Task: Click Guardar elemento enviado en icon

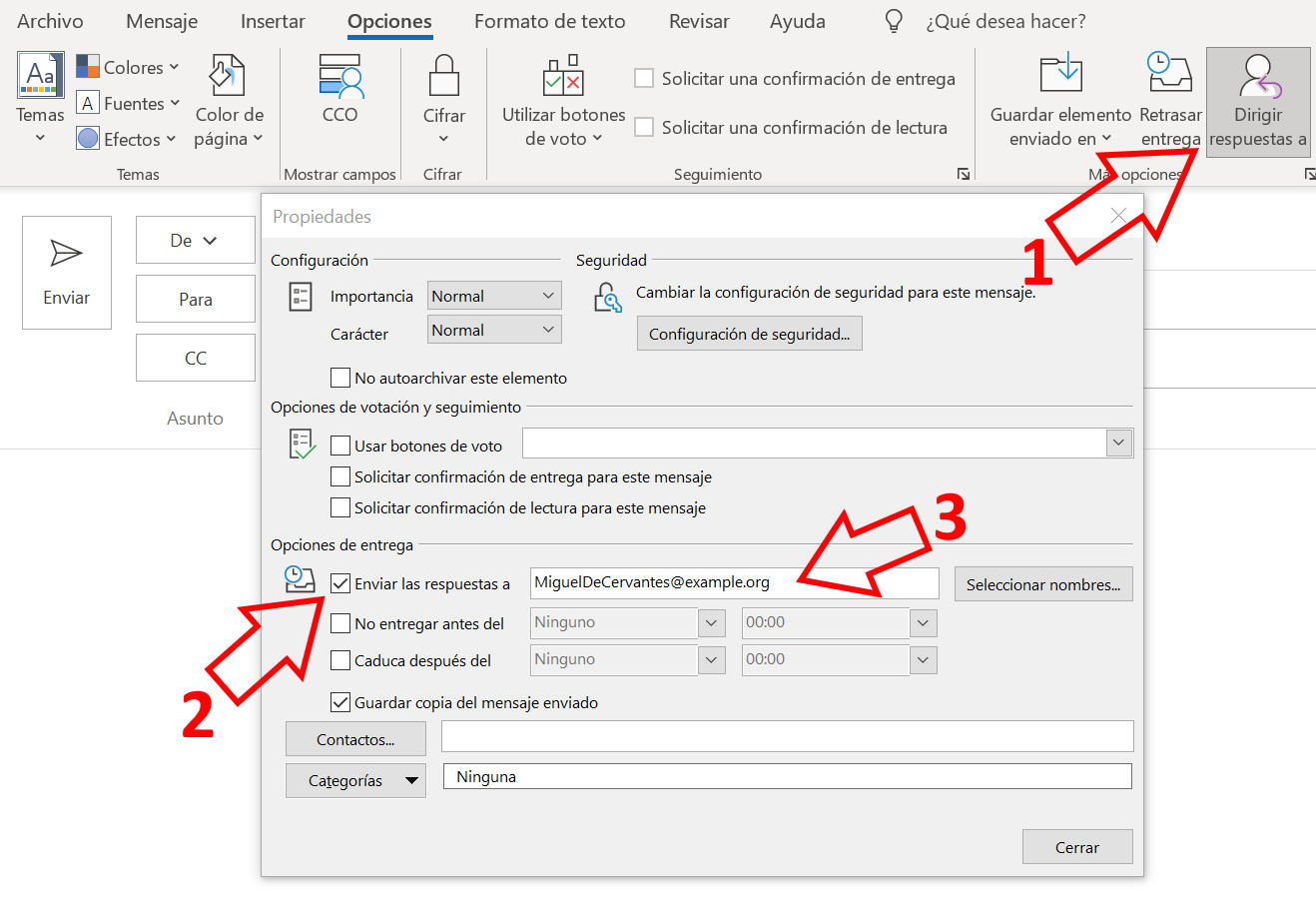Action: tap(1060, 76)
